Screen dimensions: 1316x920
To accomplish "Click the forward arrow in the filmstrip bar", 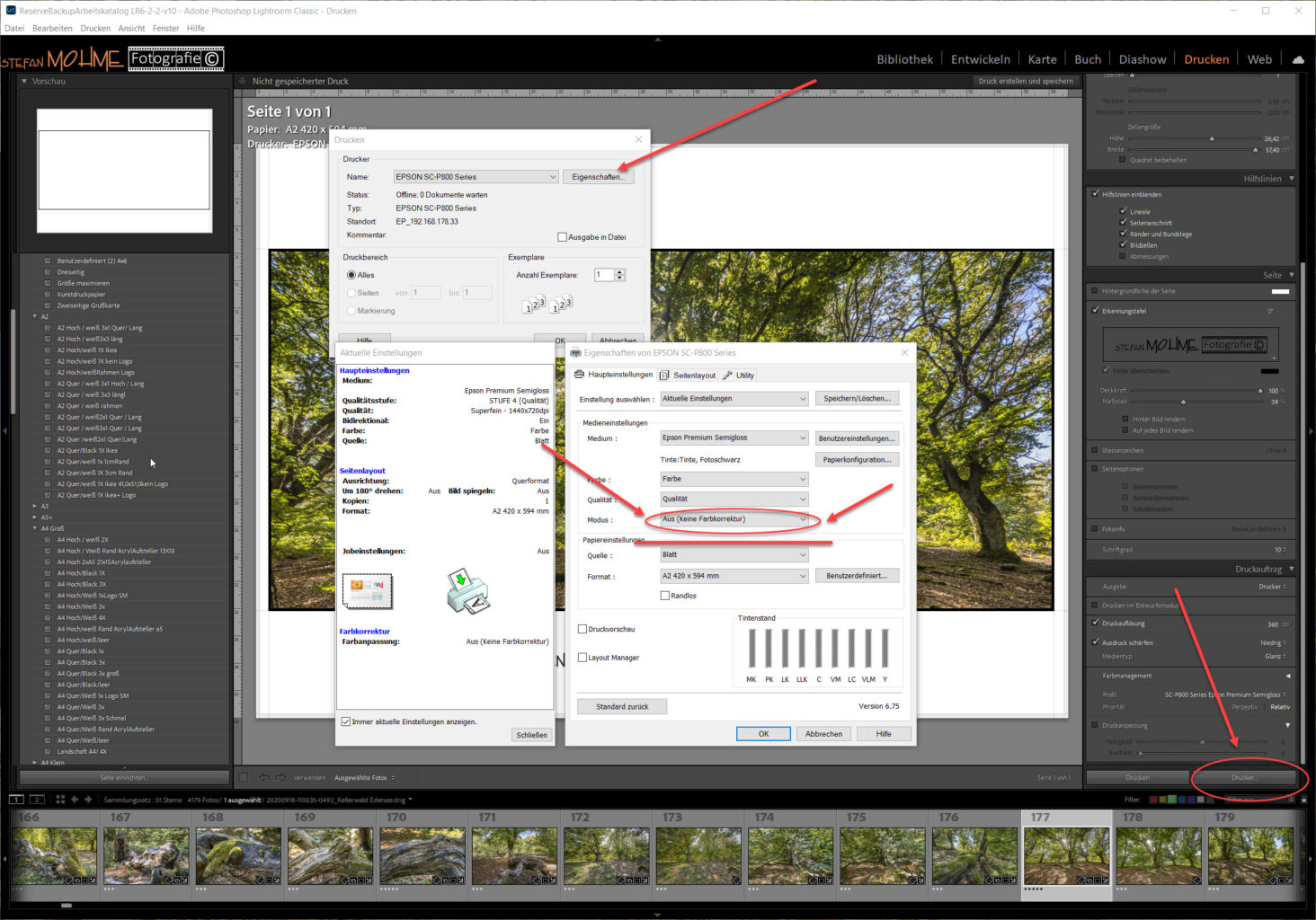I will click(88, 799).
